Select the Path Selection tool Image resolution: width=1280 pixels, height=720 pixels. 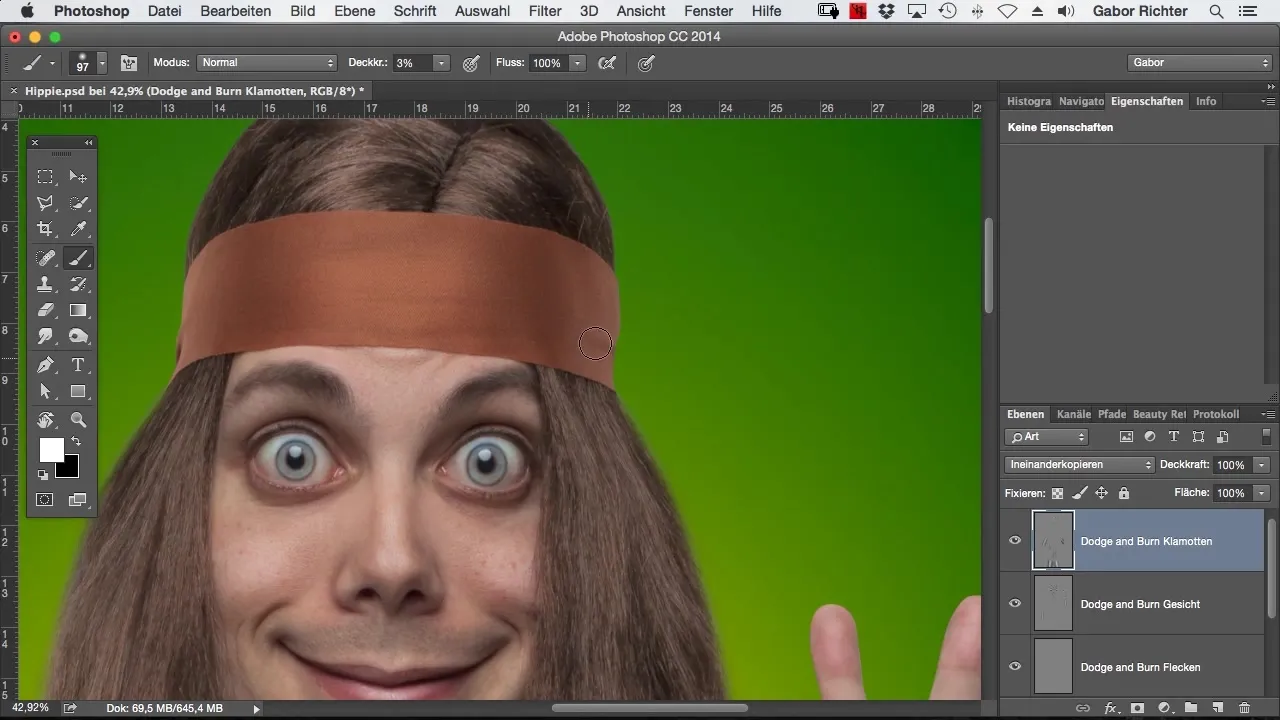[46, 392]
